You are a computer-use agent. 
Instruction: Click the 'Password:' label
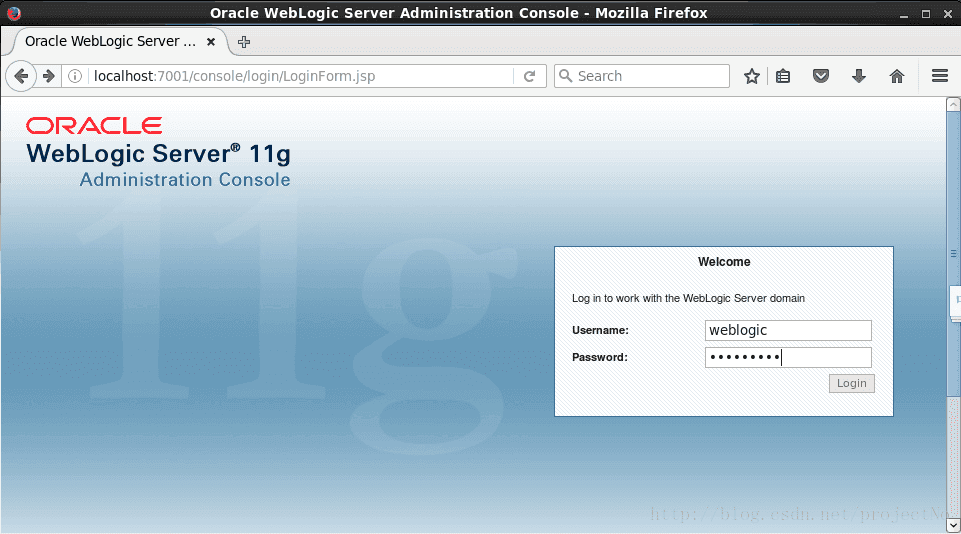coord(599,357)
